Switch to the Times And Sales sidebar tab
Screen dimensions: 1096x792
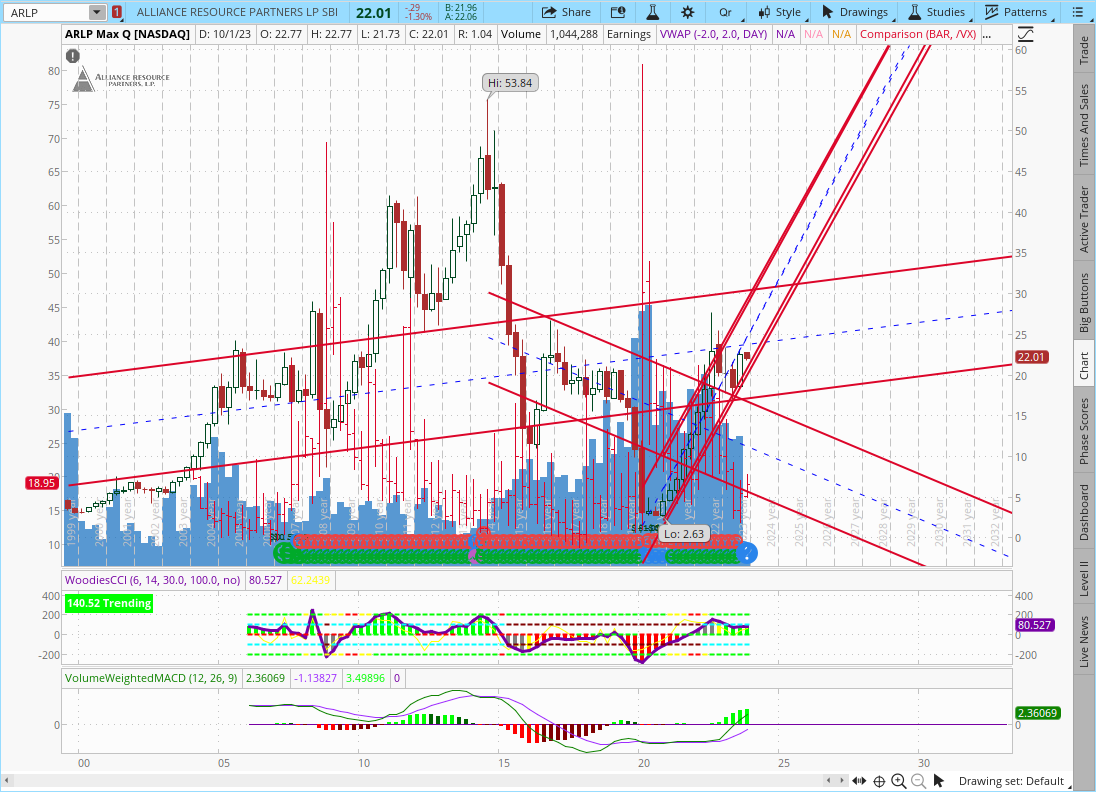tap(1084, 125)
